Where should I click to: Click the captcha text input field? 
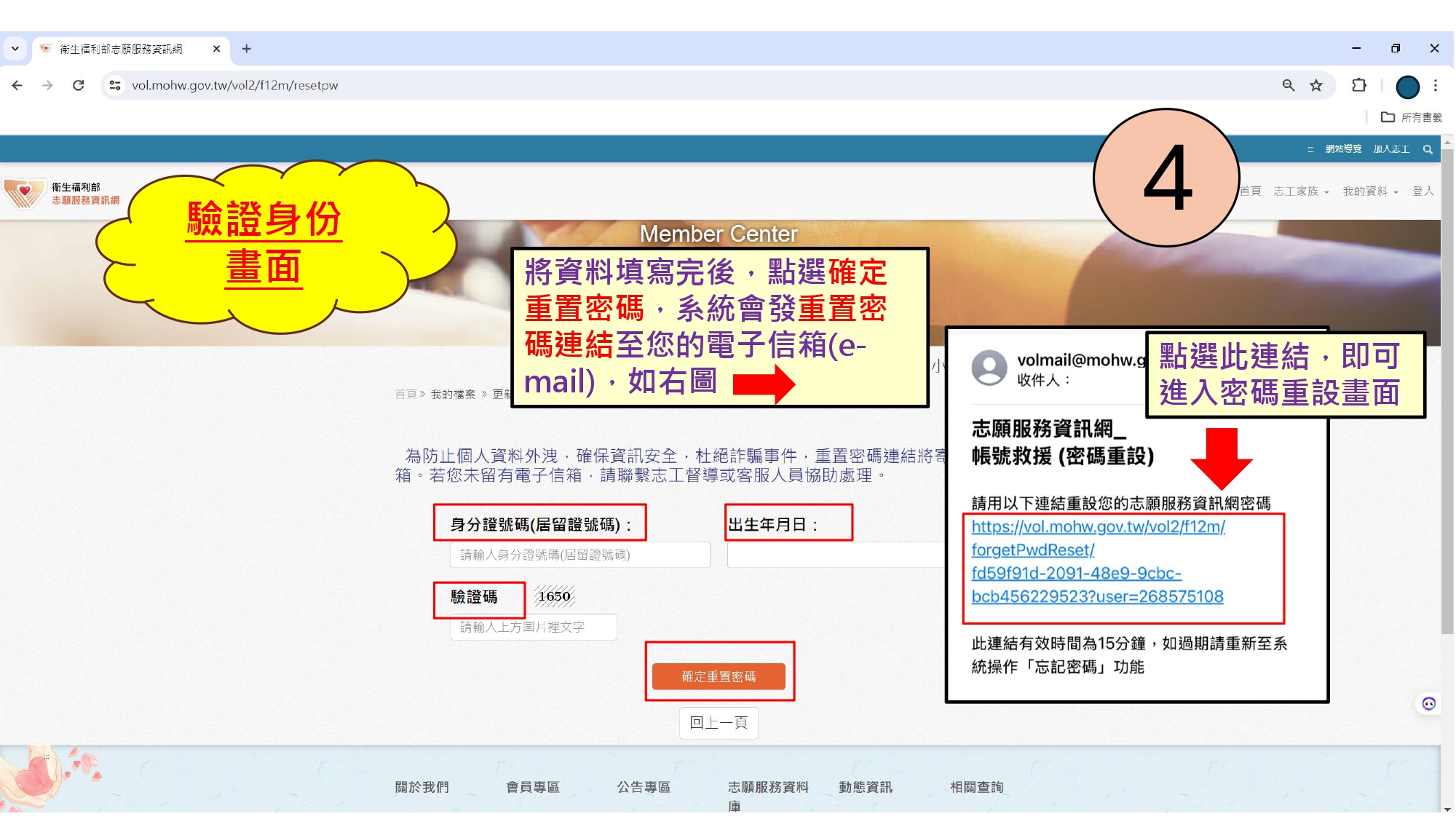tap(533, 627)
